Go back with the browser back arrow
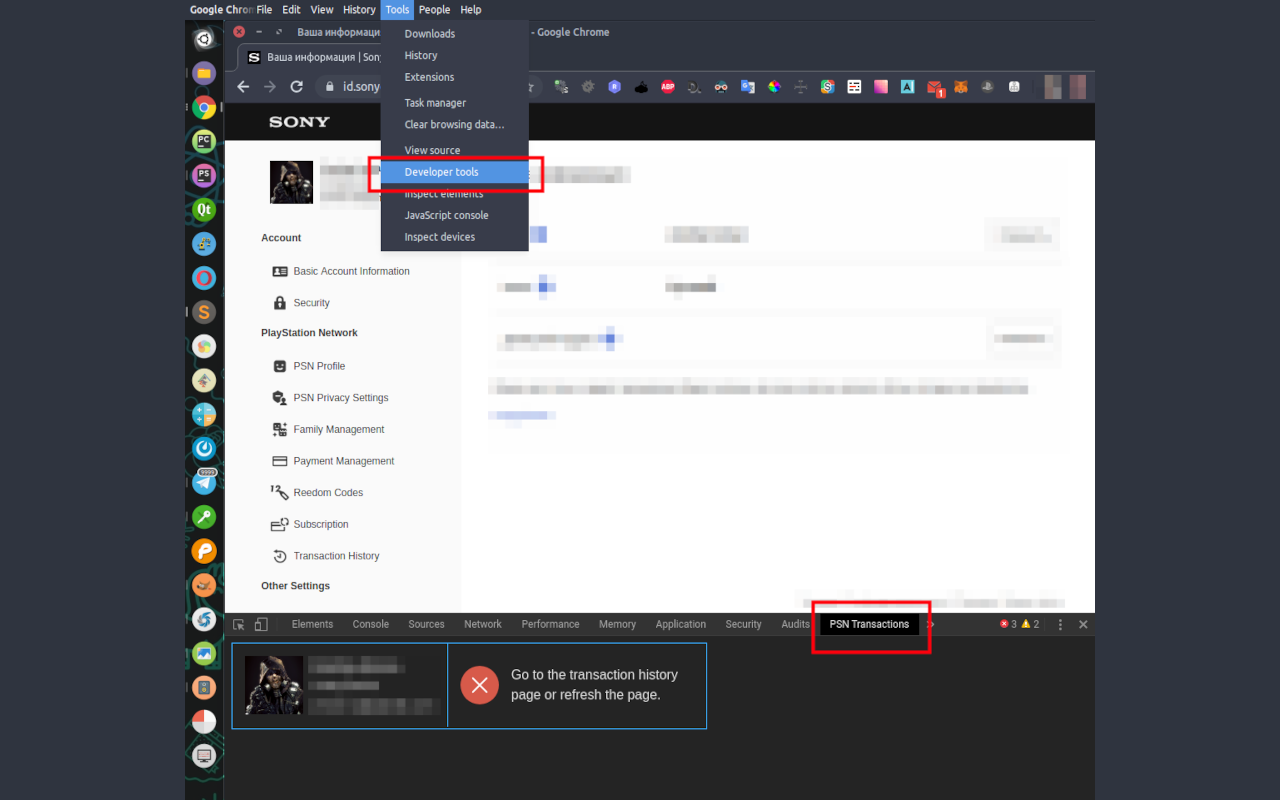This screenshot has width=1280, height=800. point(243,87)
